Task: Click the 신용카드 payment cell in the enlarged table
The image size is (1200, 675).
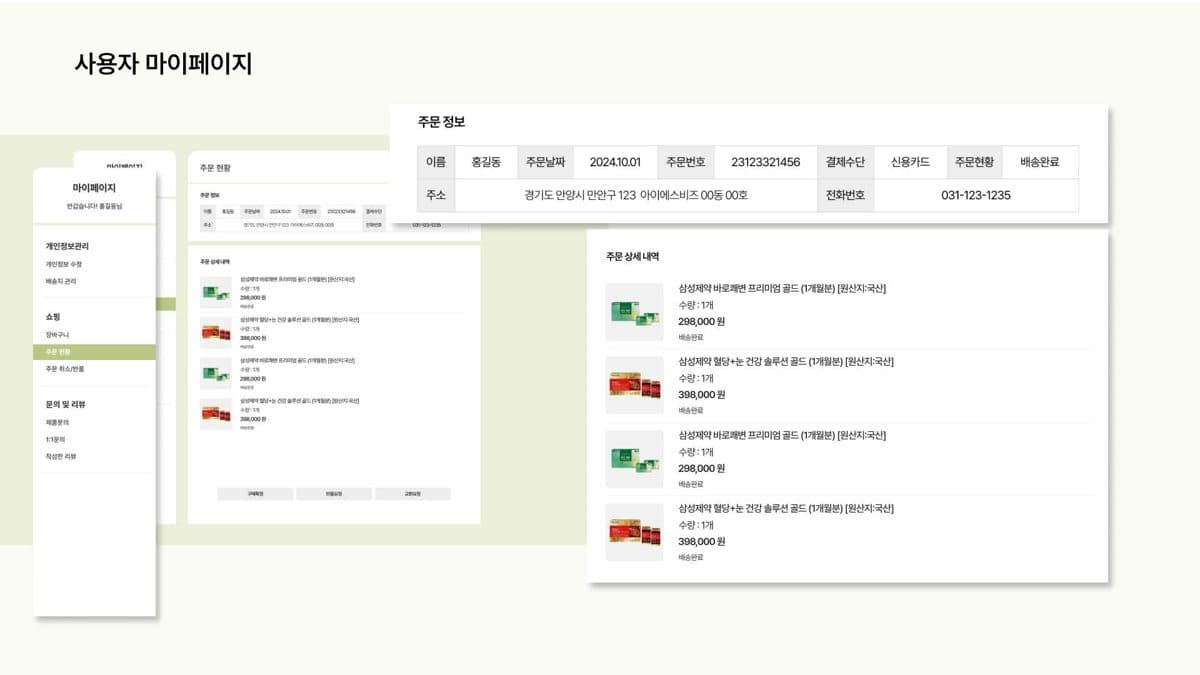Action: click(910, 162)
